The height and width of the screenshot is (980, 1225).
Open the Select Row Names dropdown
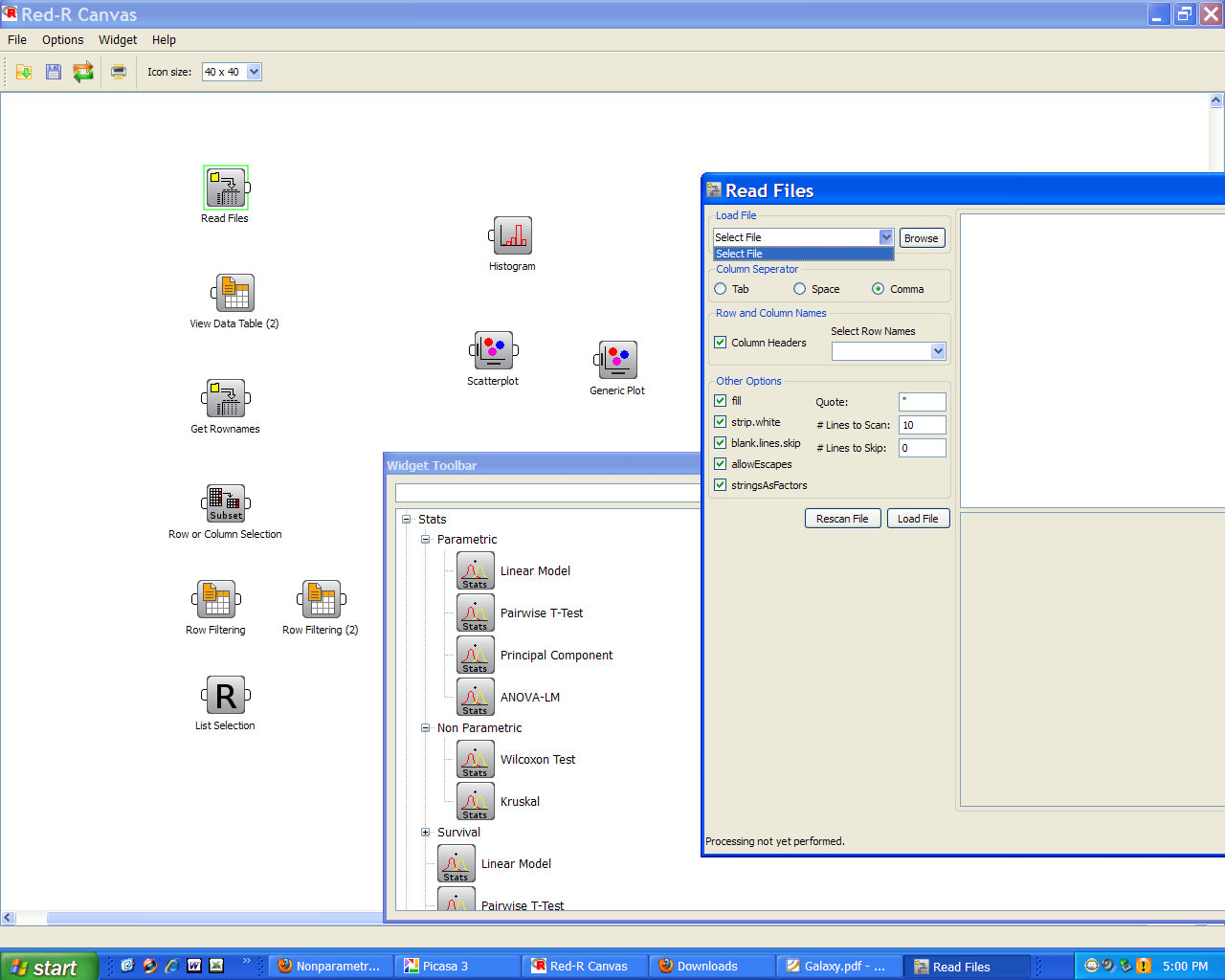pyautogui.click(x=938, y=351)
